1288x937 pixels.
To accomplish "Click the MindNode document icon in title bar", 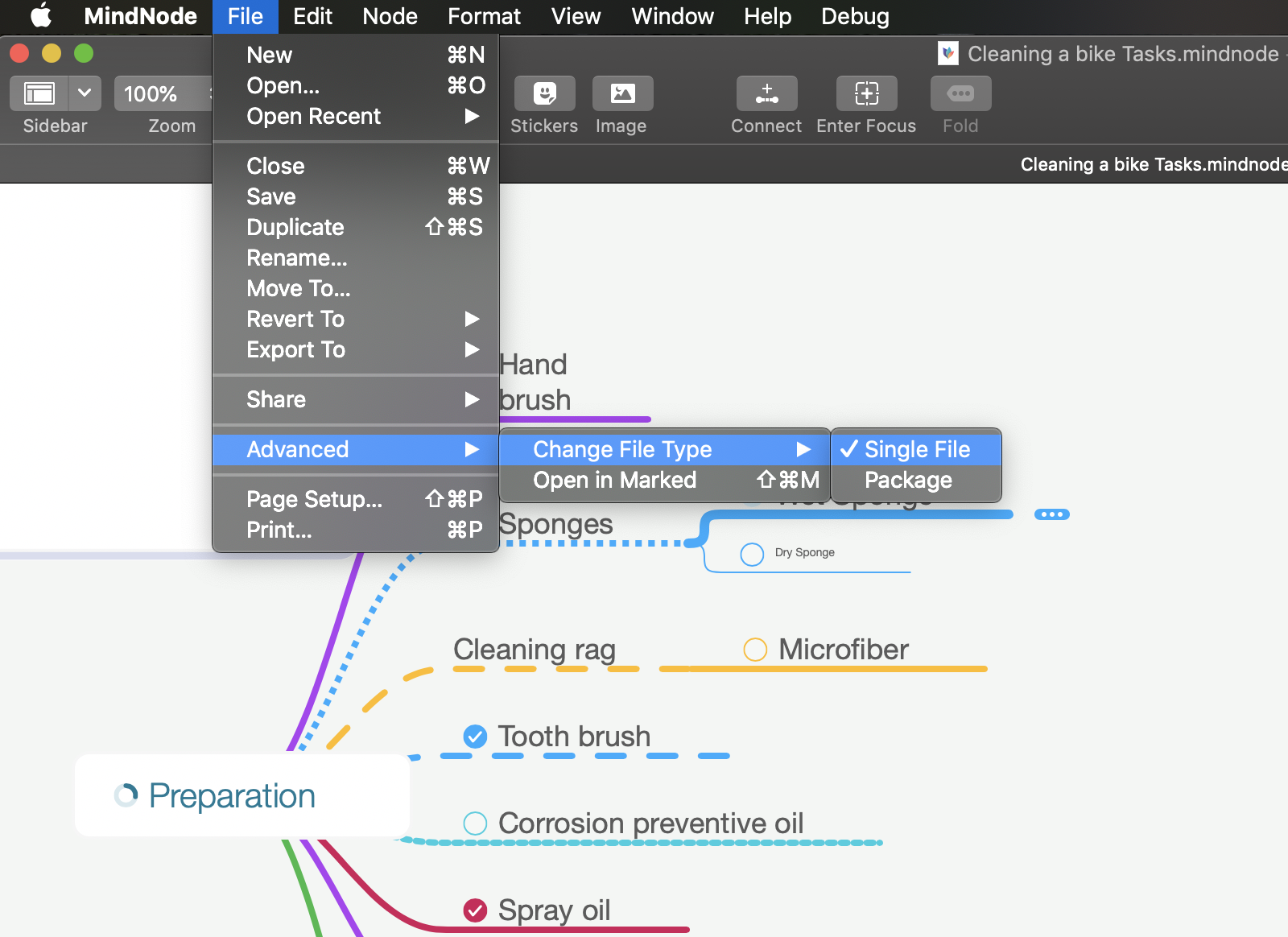I will (948, 54).
